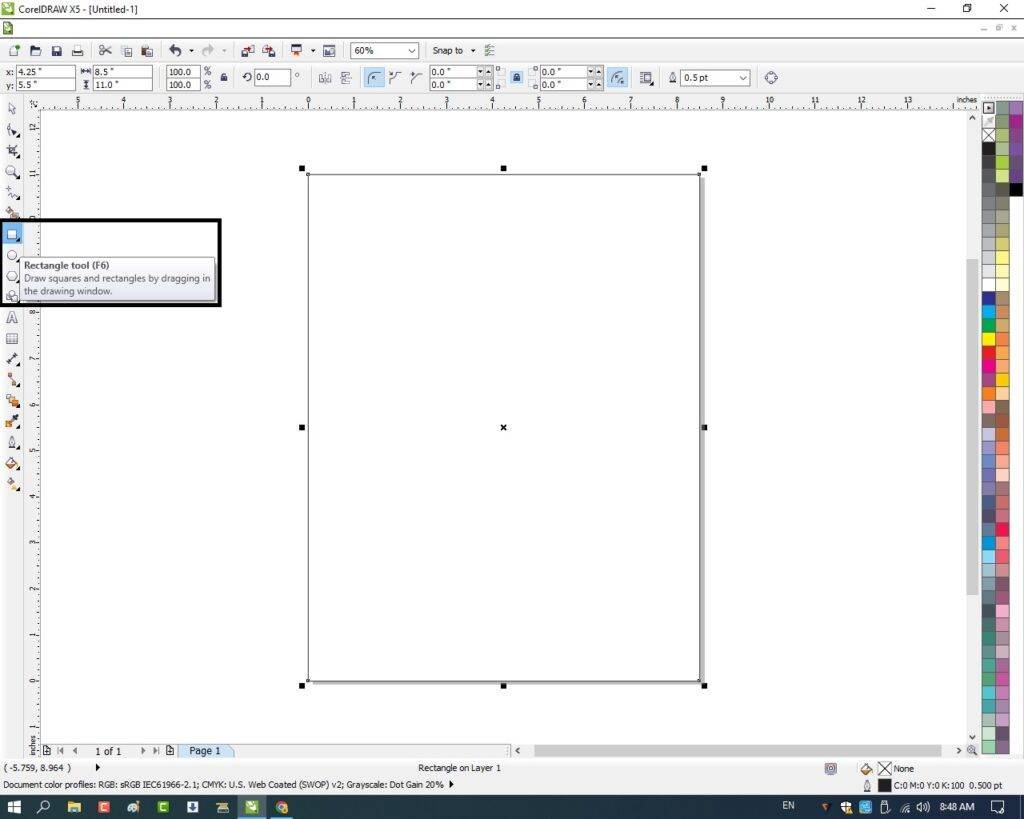
Task: Save the document with the floppy icon
Action: (57, 50)
